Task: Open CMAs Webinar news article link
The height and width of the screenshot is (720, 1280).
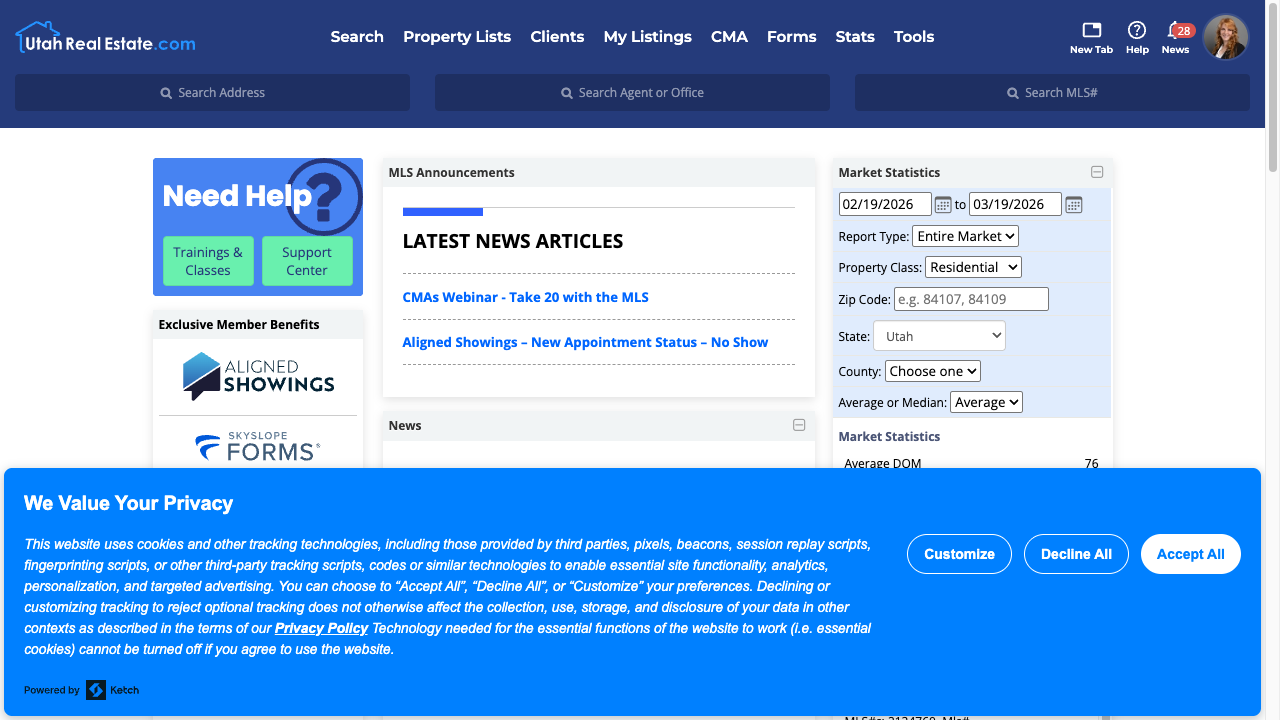Action: [525, 297]
